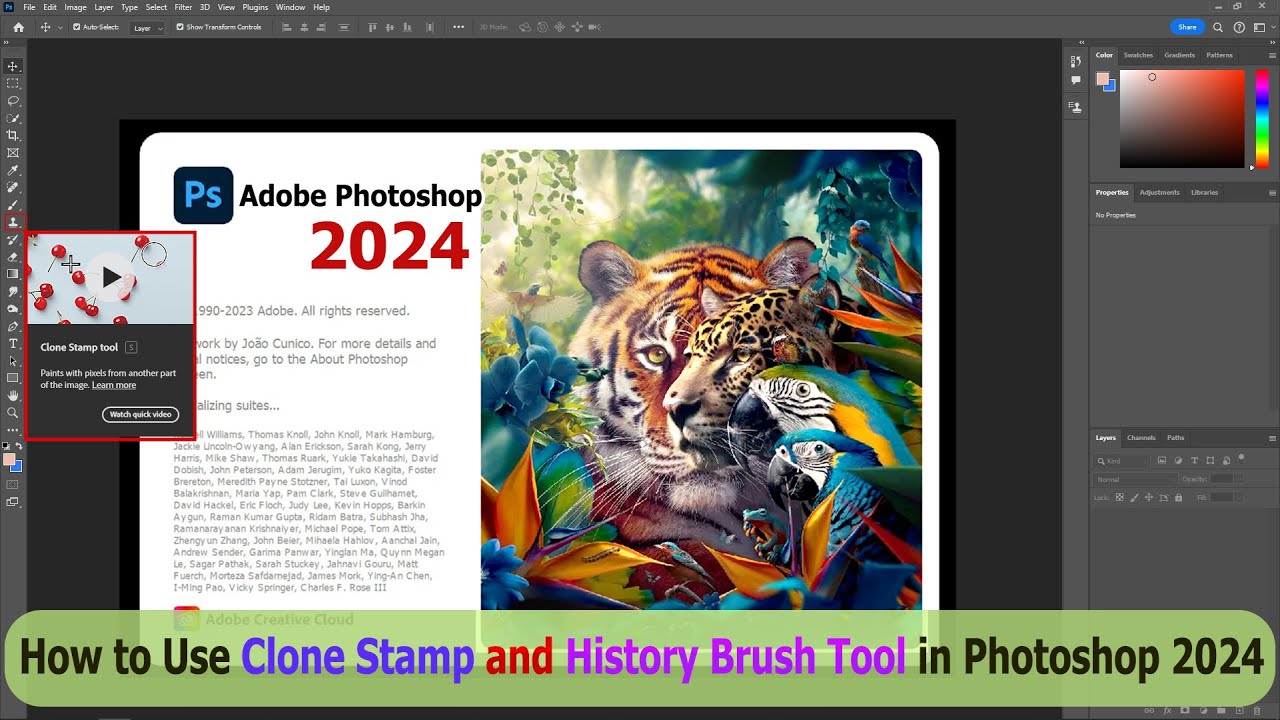The height and width of the screenshot is (720, 1280).
Task: Select the History Brush tool
Action: click(x=13, y=240)
